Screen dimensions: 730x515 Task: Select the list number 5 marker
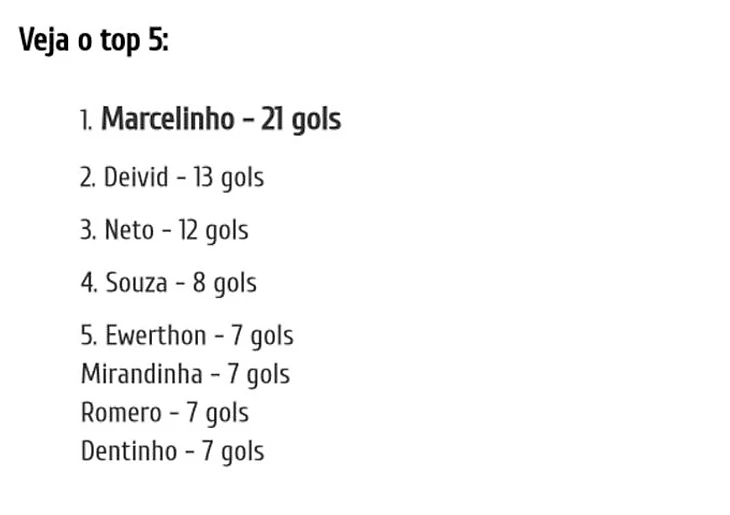coord(88,335)
